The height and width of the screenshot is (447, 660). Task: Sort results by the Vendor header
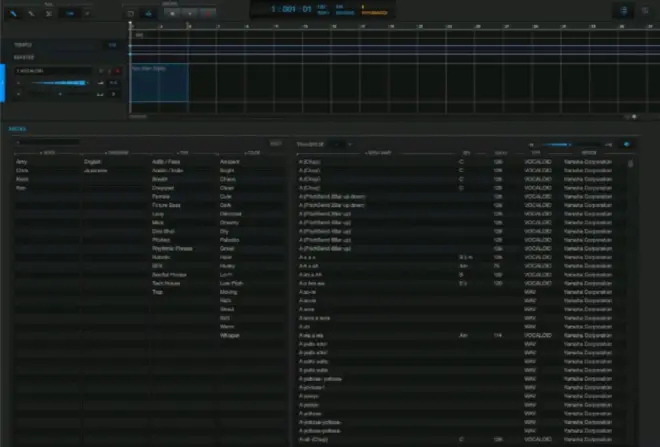[588, 153]
